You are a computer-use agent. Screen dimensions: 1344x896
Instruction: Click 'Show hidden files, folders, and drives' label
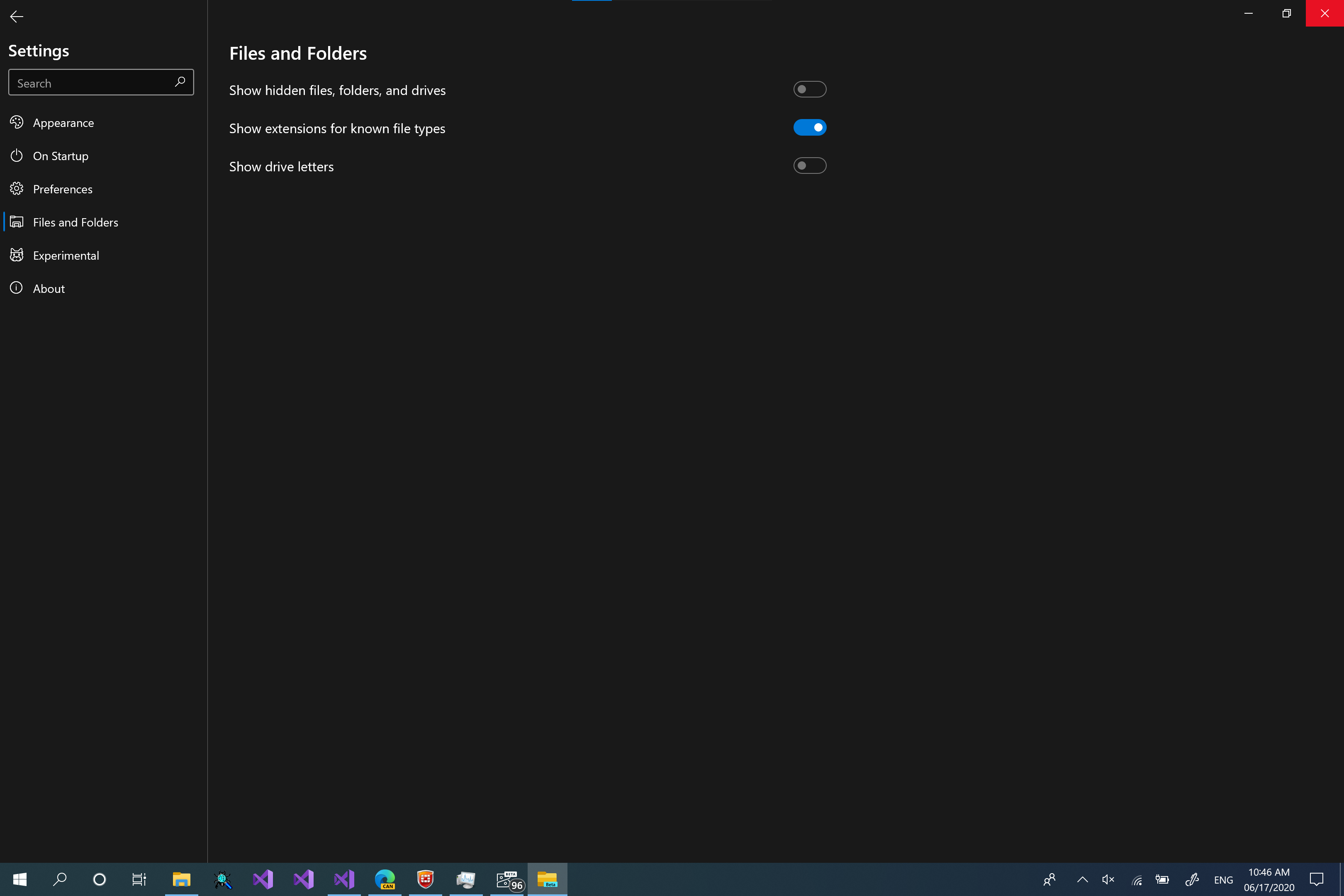(337, 90)
